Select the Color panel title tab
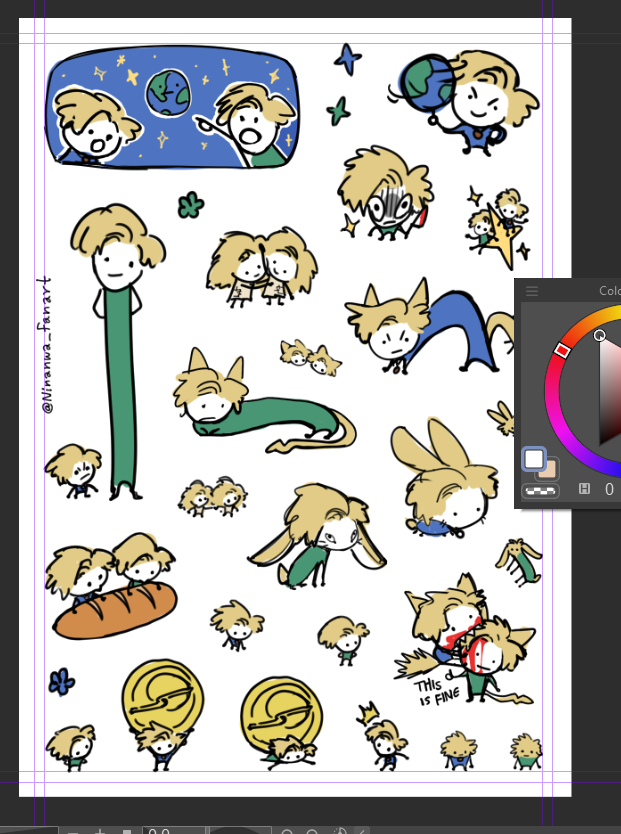621x834 pixels. tap(609, 290)
